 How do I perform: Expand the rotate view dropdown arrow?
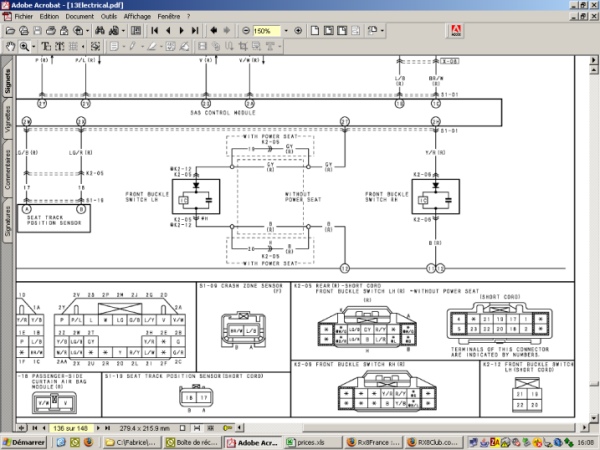(382, 31)
